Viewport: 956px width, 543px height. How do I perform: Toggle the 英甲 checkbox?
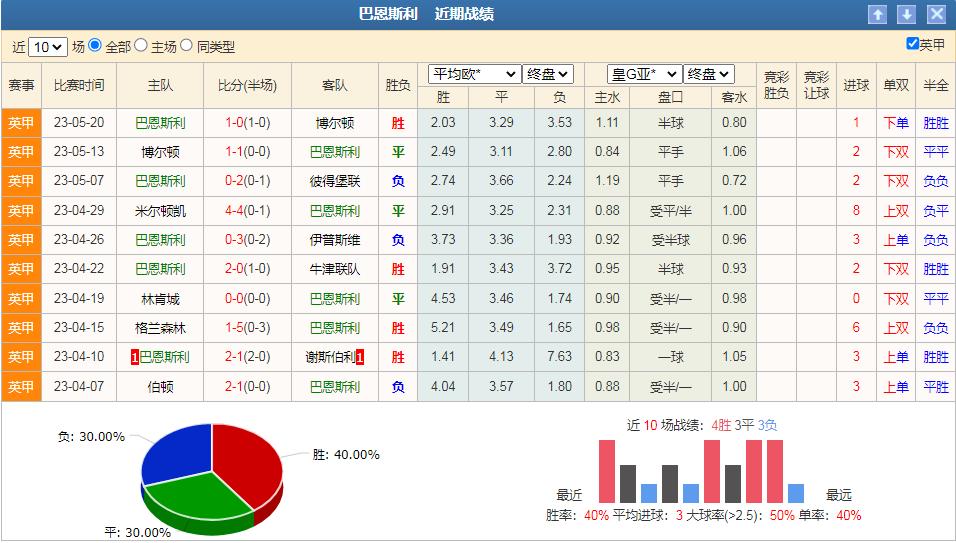912,43
